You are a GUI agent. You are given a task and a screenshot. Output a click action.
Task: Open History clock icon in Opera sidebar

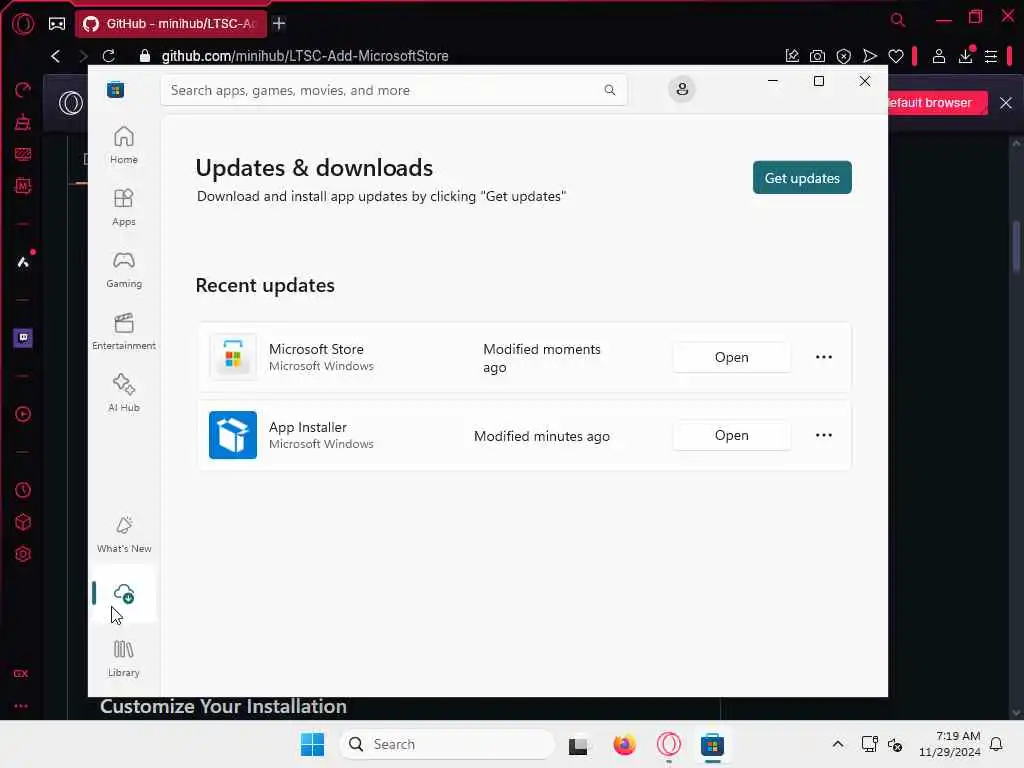click(x=23, y=490)
